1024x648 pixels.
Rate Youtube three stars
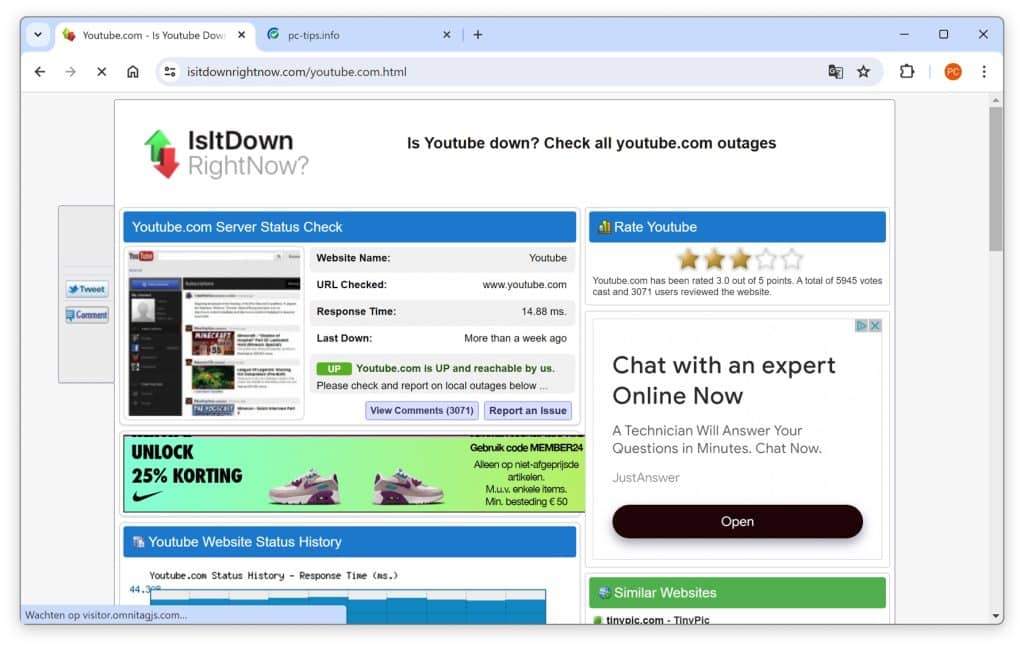coord(740,259)
